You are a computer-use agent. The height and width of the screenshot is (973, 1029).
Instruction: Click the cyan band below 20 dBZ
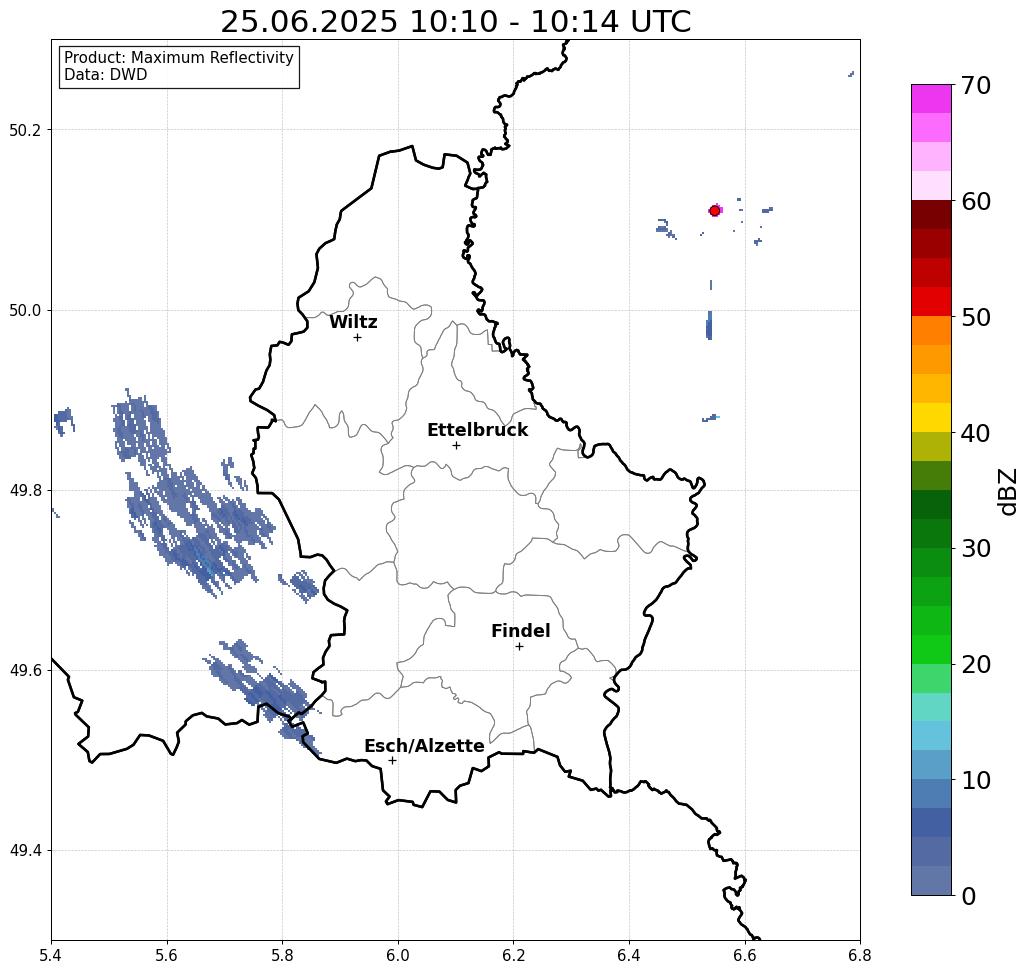pyautogui.click(x=931, y=707)
